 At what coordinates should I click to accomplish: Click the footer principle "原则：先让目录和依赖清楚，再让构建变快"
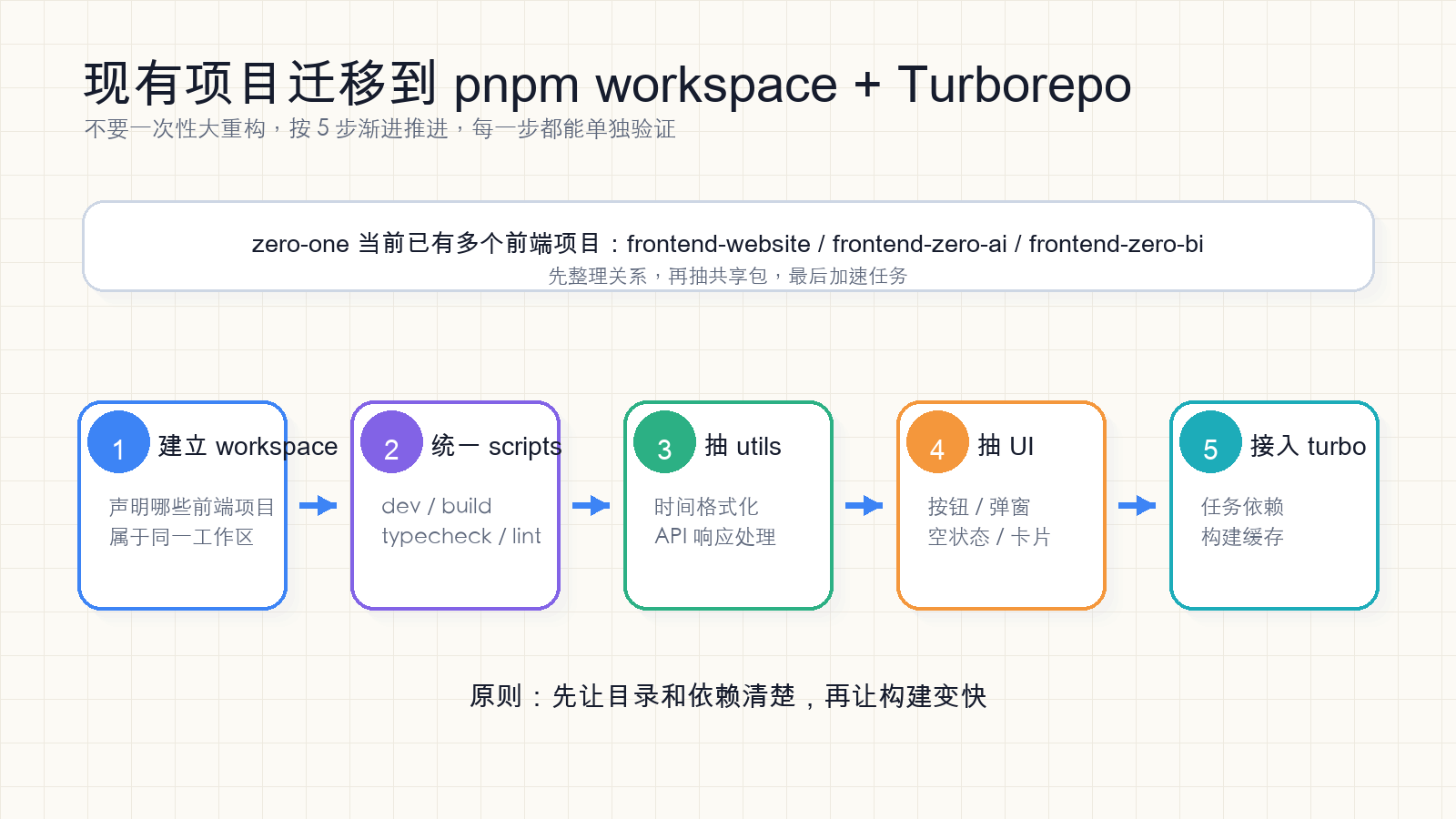(728, 696)
